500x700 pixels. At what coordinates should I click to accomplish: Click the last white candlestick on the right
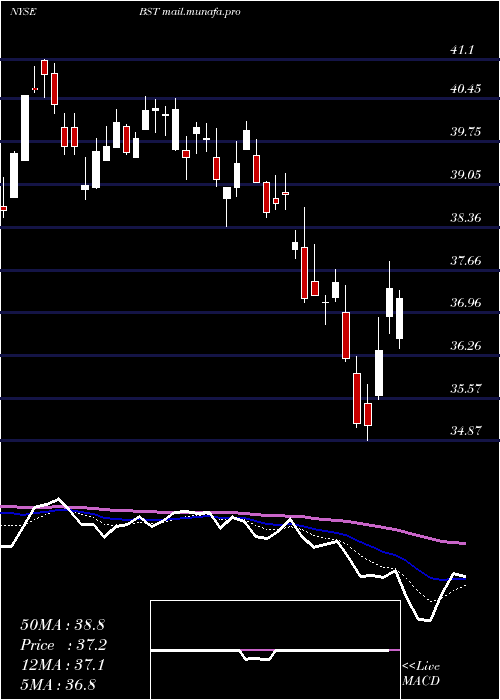[x=399, y=319]
